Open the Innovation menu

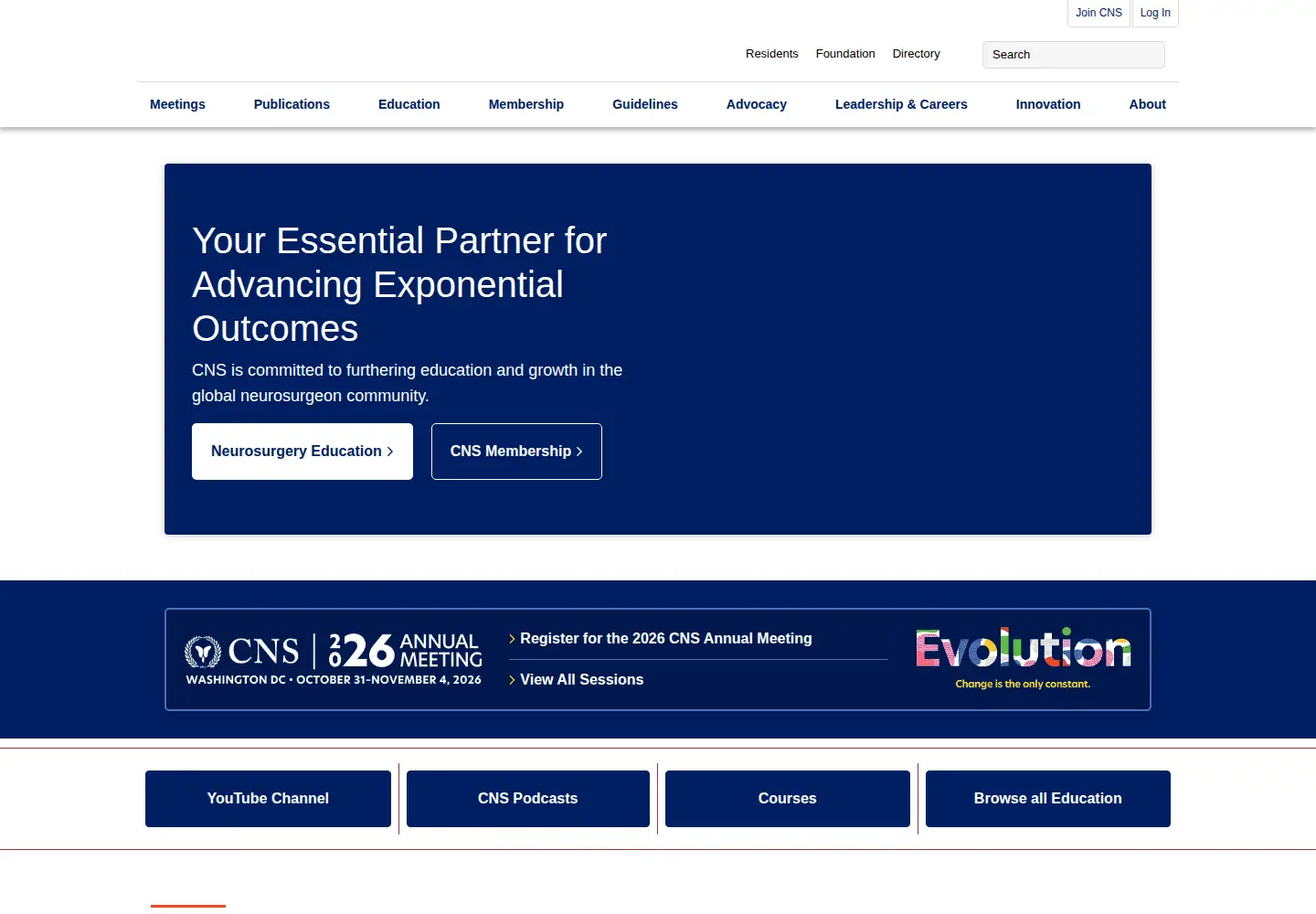coord(1048,104)
